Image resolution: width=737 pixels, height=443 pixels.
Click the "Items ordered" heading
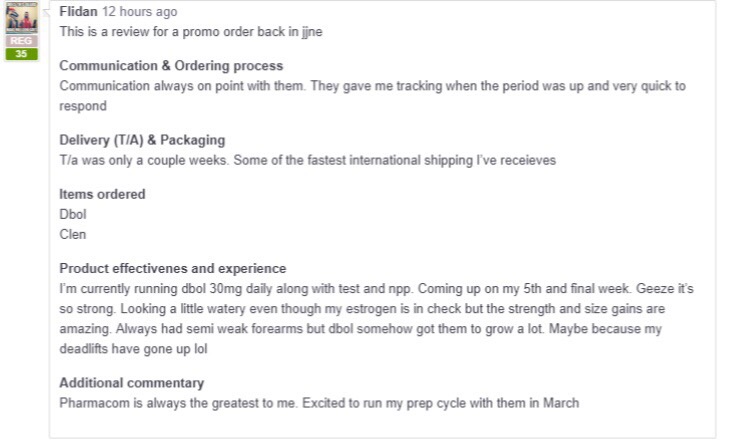point(102,194)
